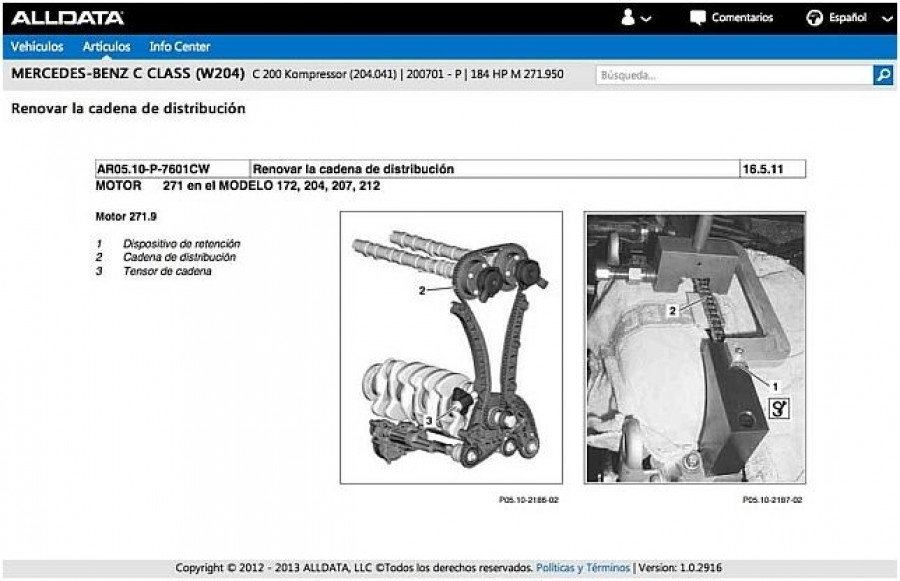Expand the Español language dropdown arrow
Viewport: 900px width, 581px height.
click(887, 18)
